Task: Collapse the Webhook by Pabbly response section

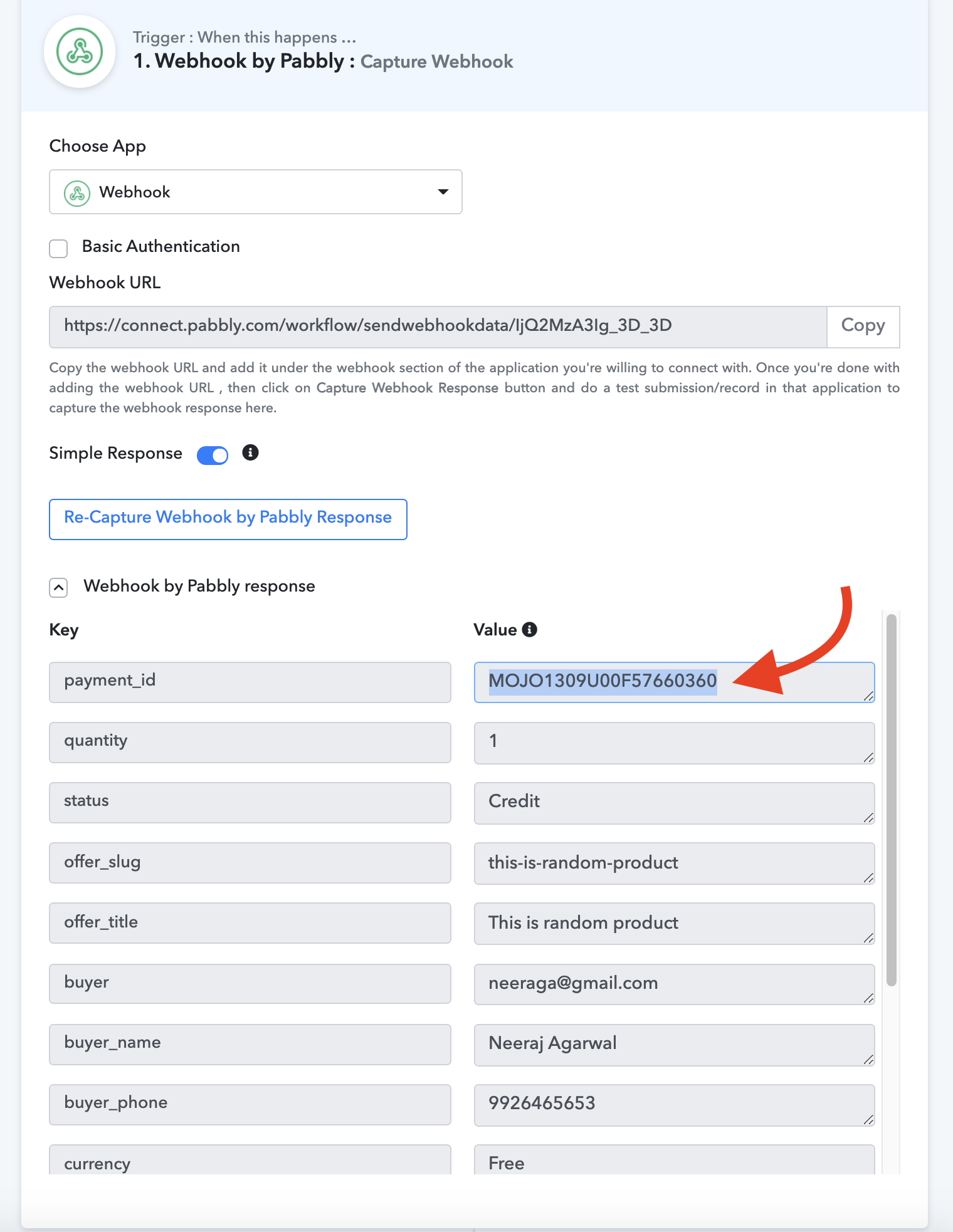Action: [58, 588]
